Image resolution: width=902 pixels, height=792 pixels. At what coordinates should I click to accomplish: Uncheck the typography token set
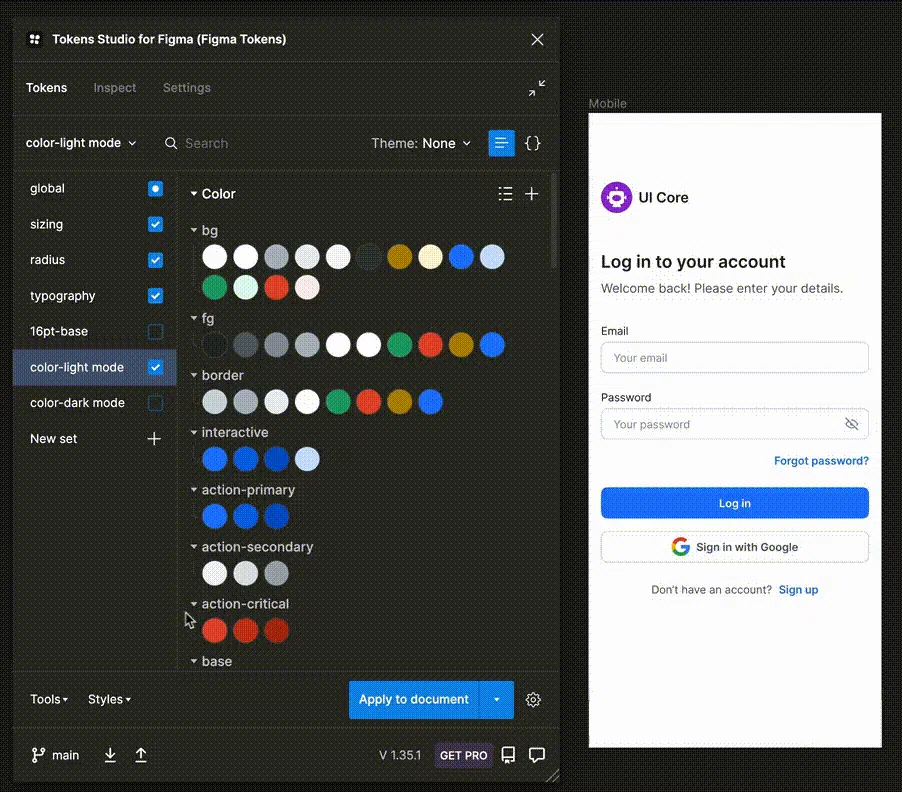(155, 296)
